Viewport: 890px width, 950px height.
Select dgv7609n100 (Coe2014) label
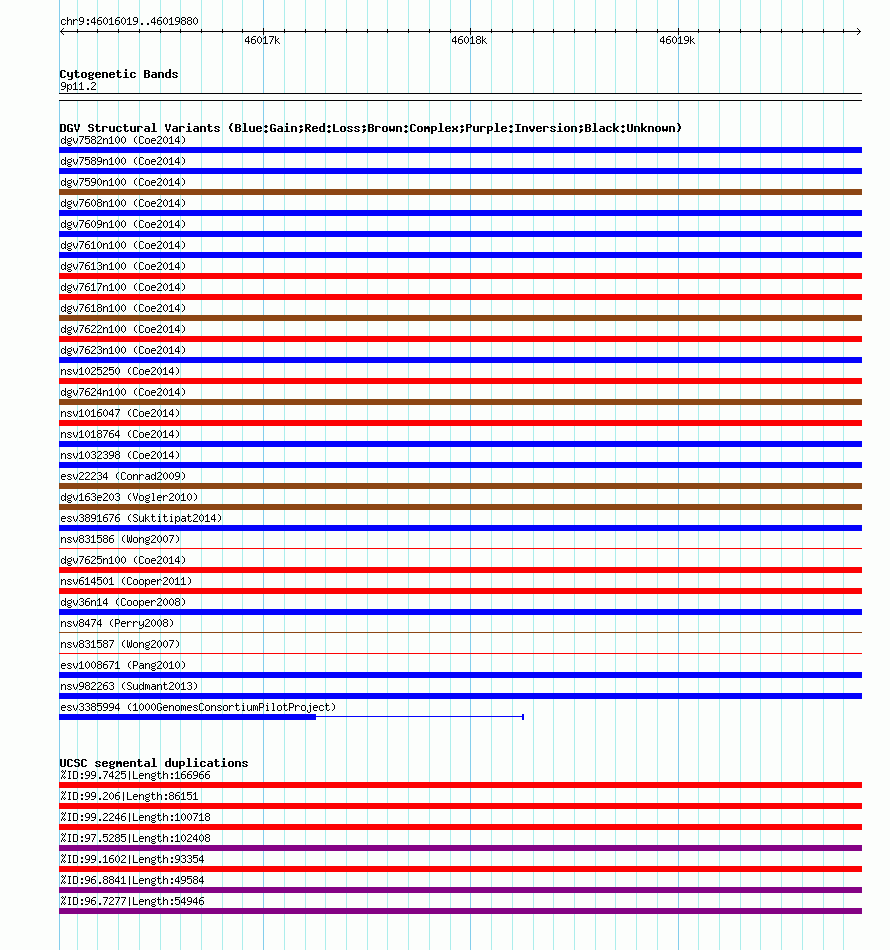(x=123, y=224)
